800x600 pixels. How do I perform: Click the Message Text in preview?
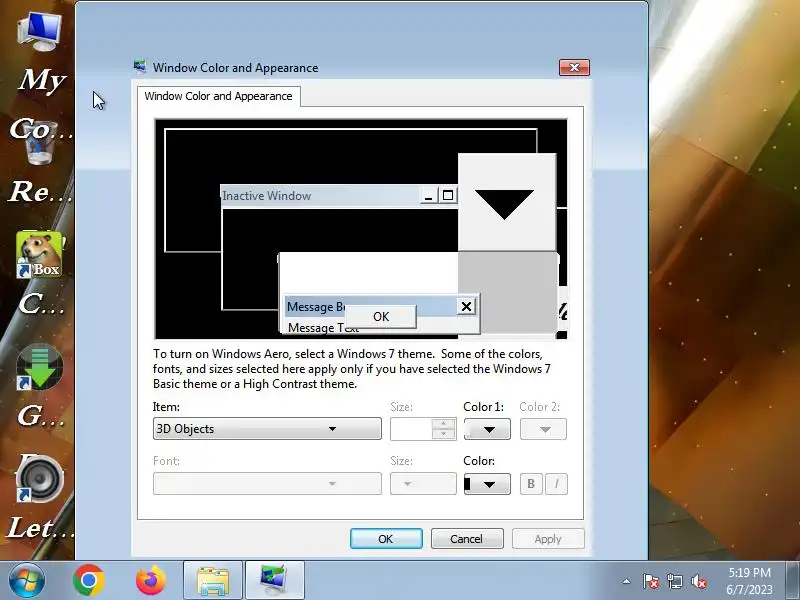coord(323,328)
